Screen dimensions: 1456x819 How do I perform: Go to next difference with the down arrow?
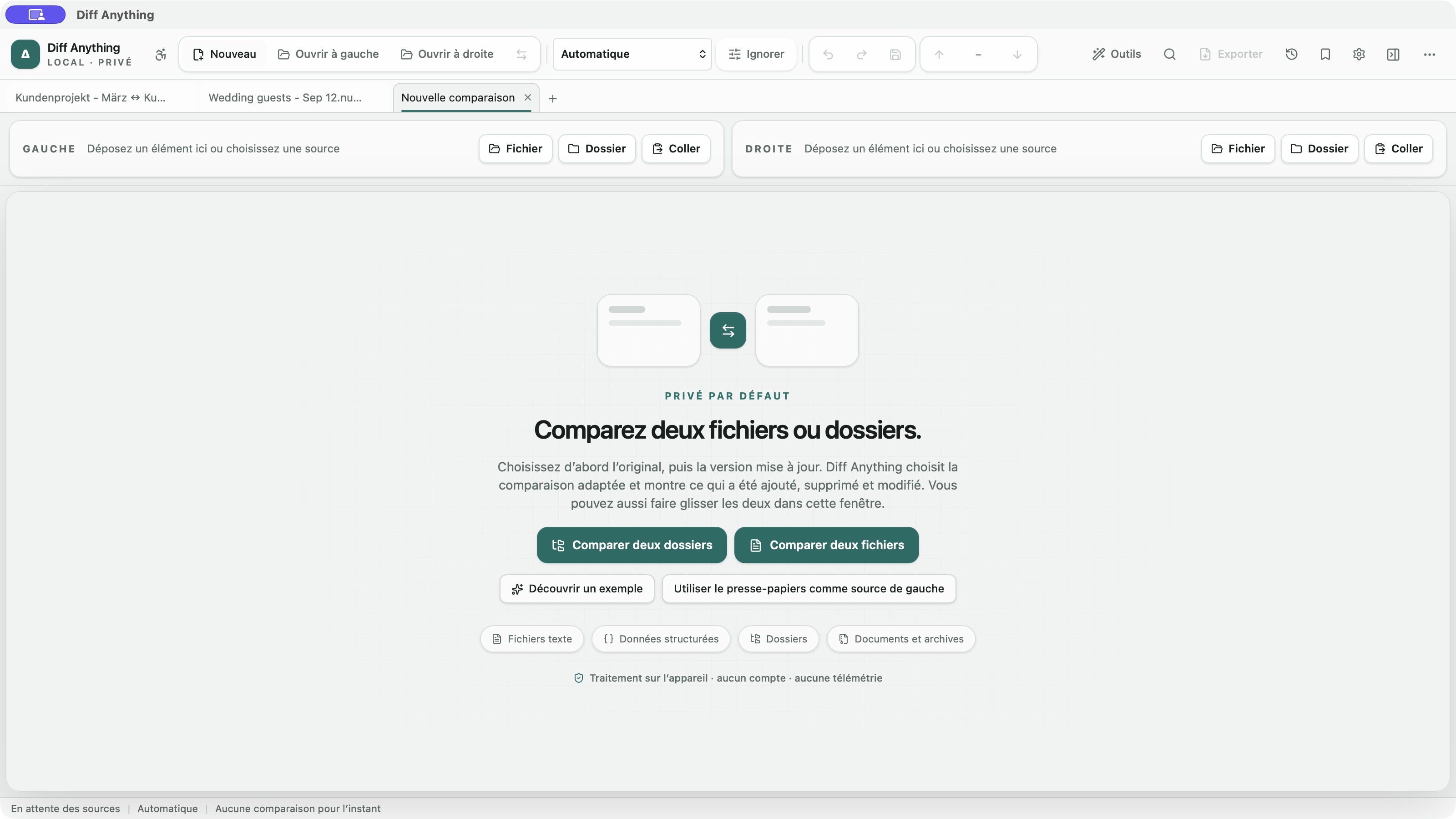tap(1017, 54)
